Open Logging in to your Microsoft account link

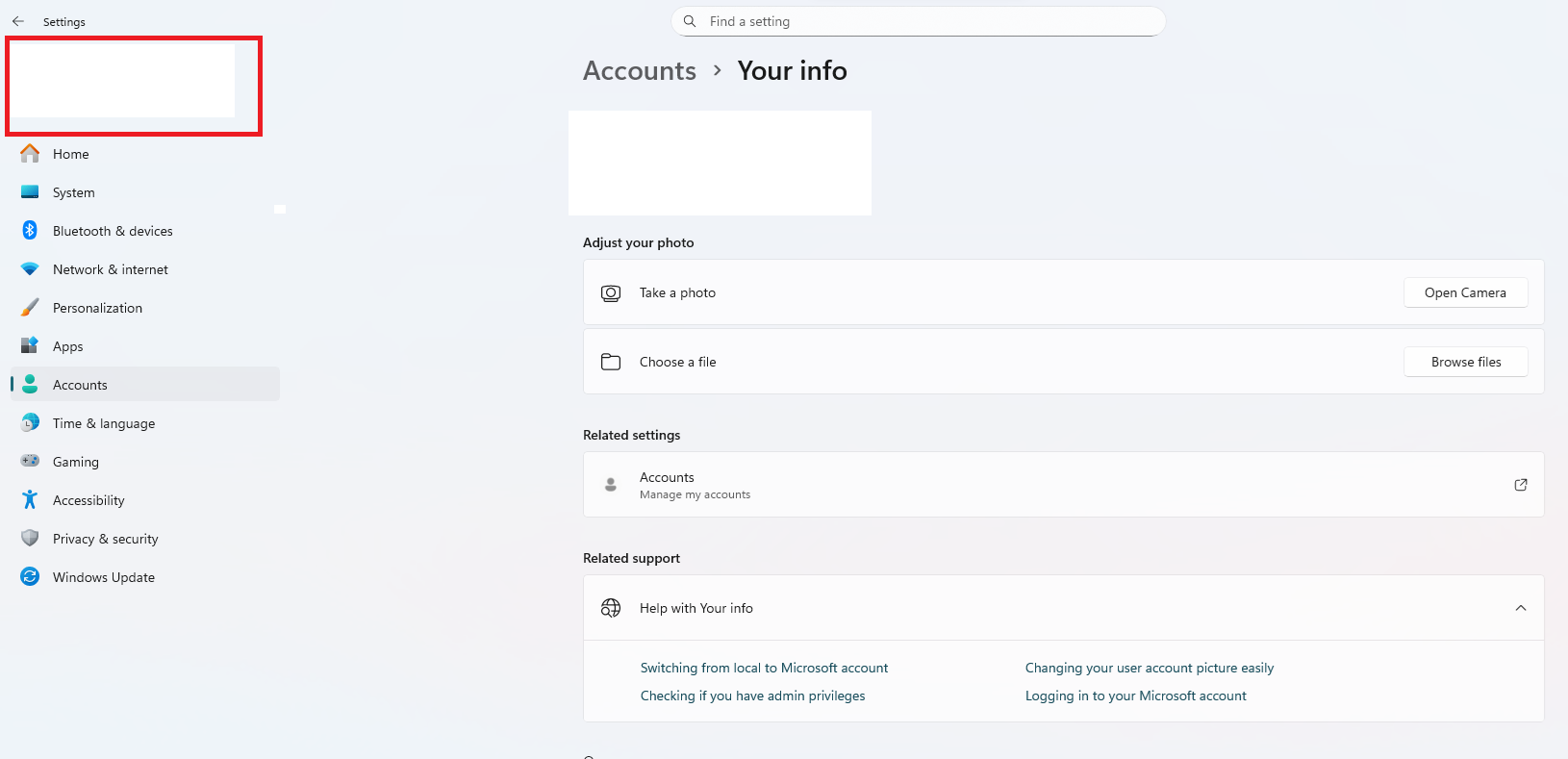[1135, 696]
